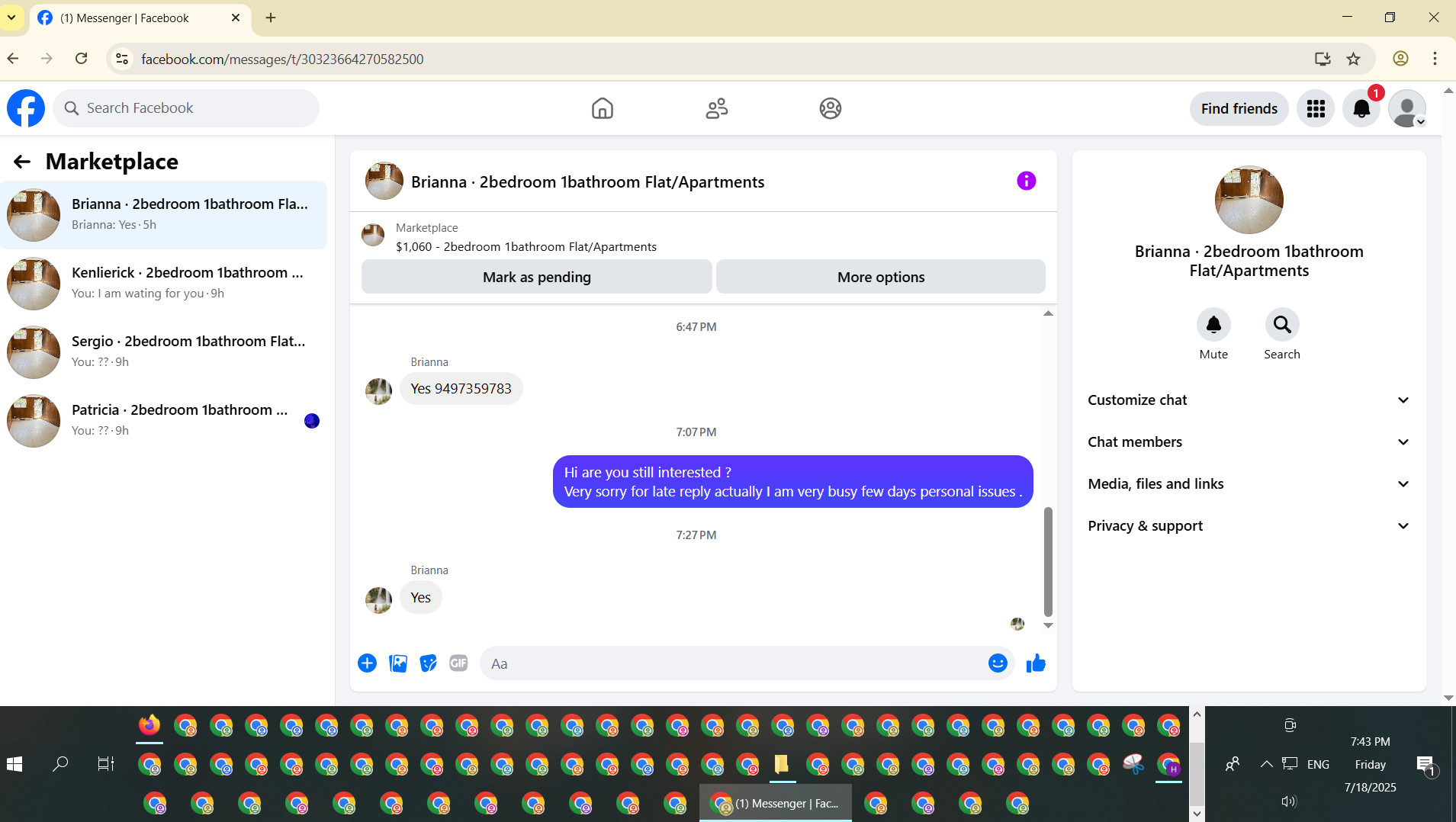Viewport: 1456px width, 822px height.
Task: Open the Windows notification center
Action: click(x=1425, y=765)
